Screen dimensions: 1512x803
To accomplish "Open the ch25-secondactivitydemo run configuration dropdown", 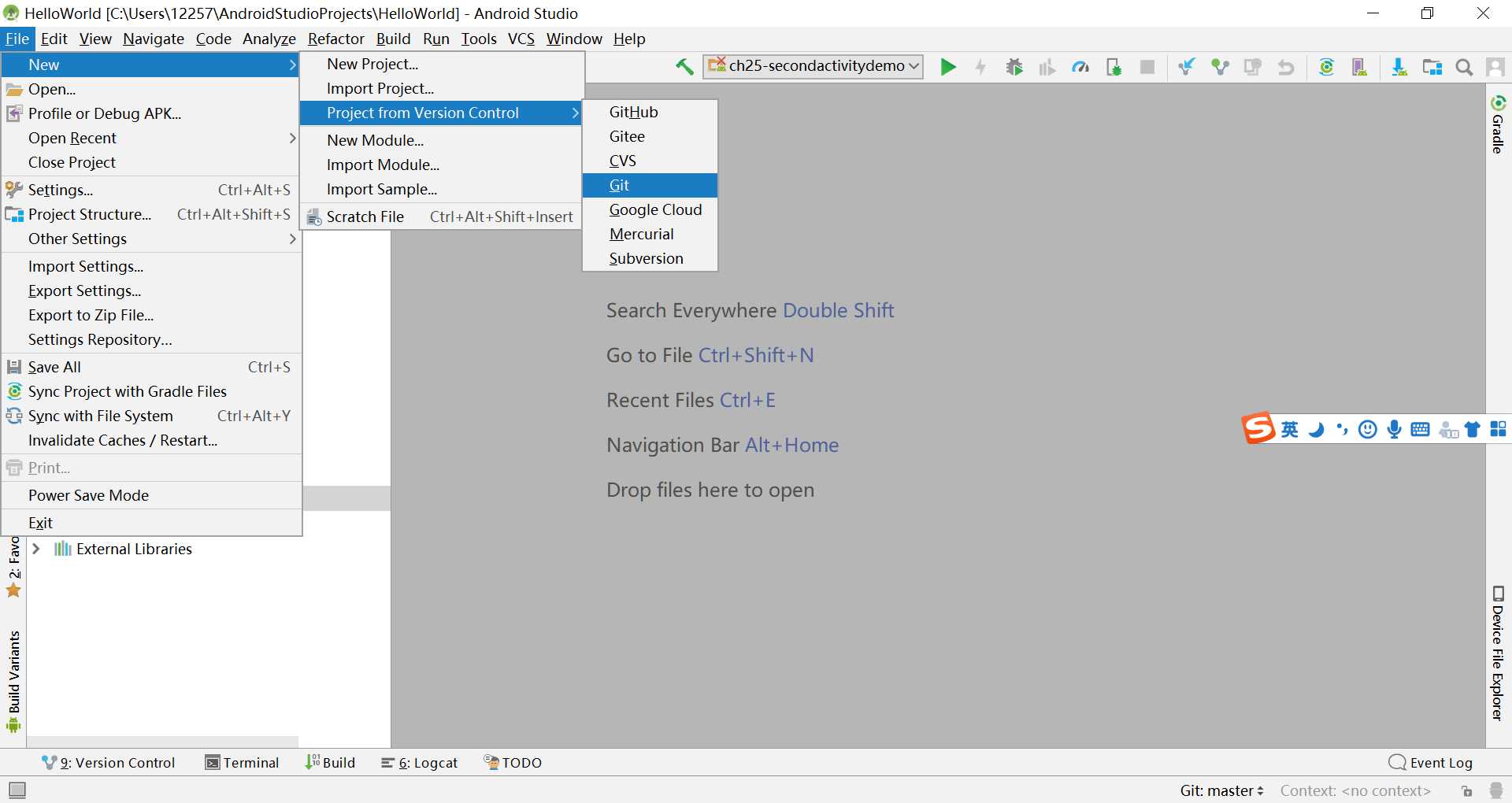I will (813, 66).
